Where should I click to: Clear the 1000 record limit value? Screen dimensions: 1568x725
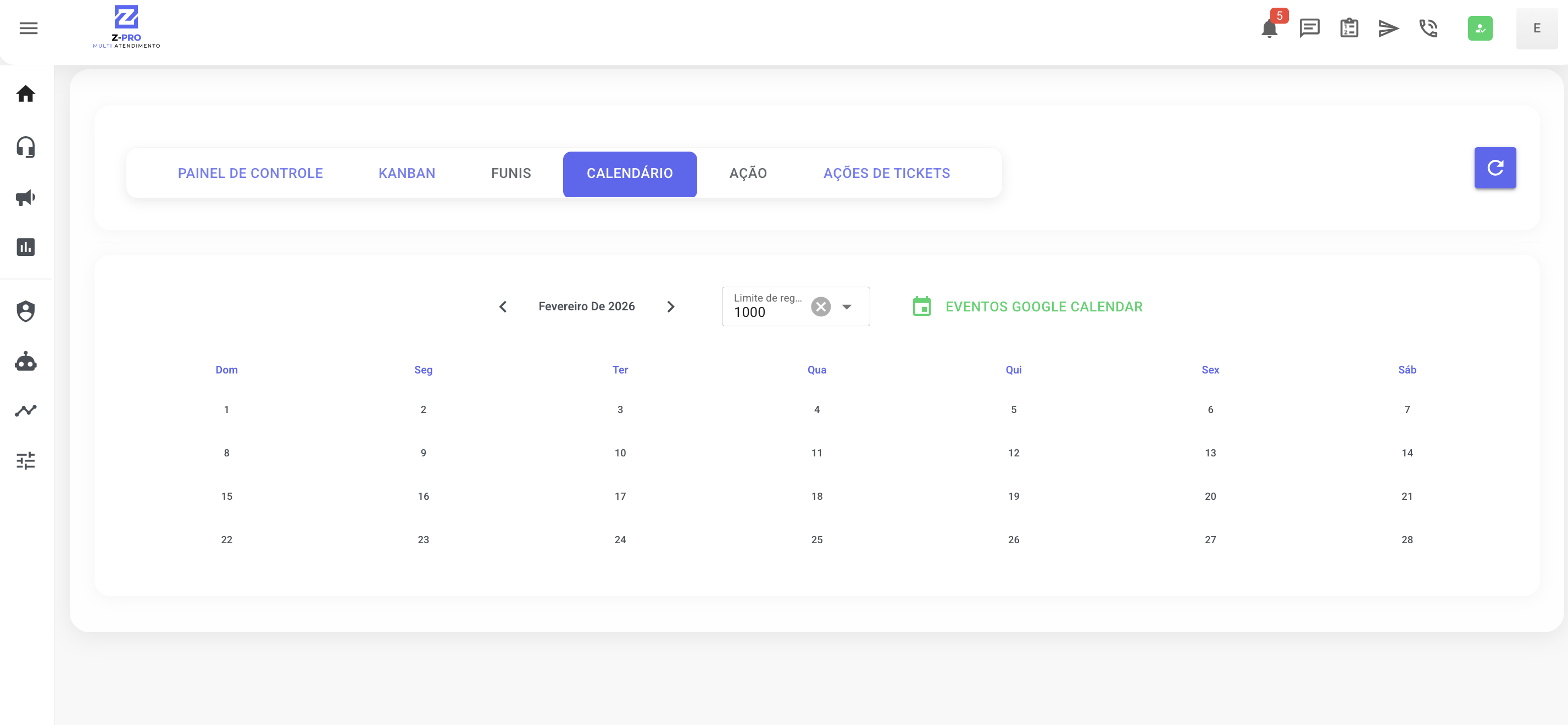pos(820,307)
